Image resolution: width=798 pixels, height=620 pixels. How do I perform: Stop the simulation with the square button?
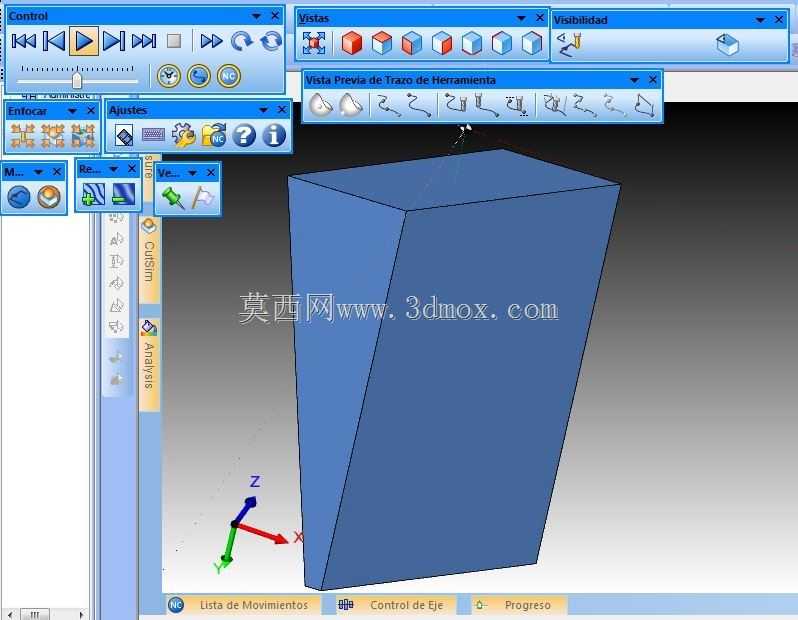174,41
